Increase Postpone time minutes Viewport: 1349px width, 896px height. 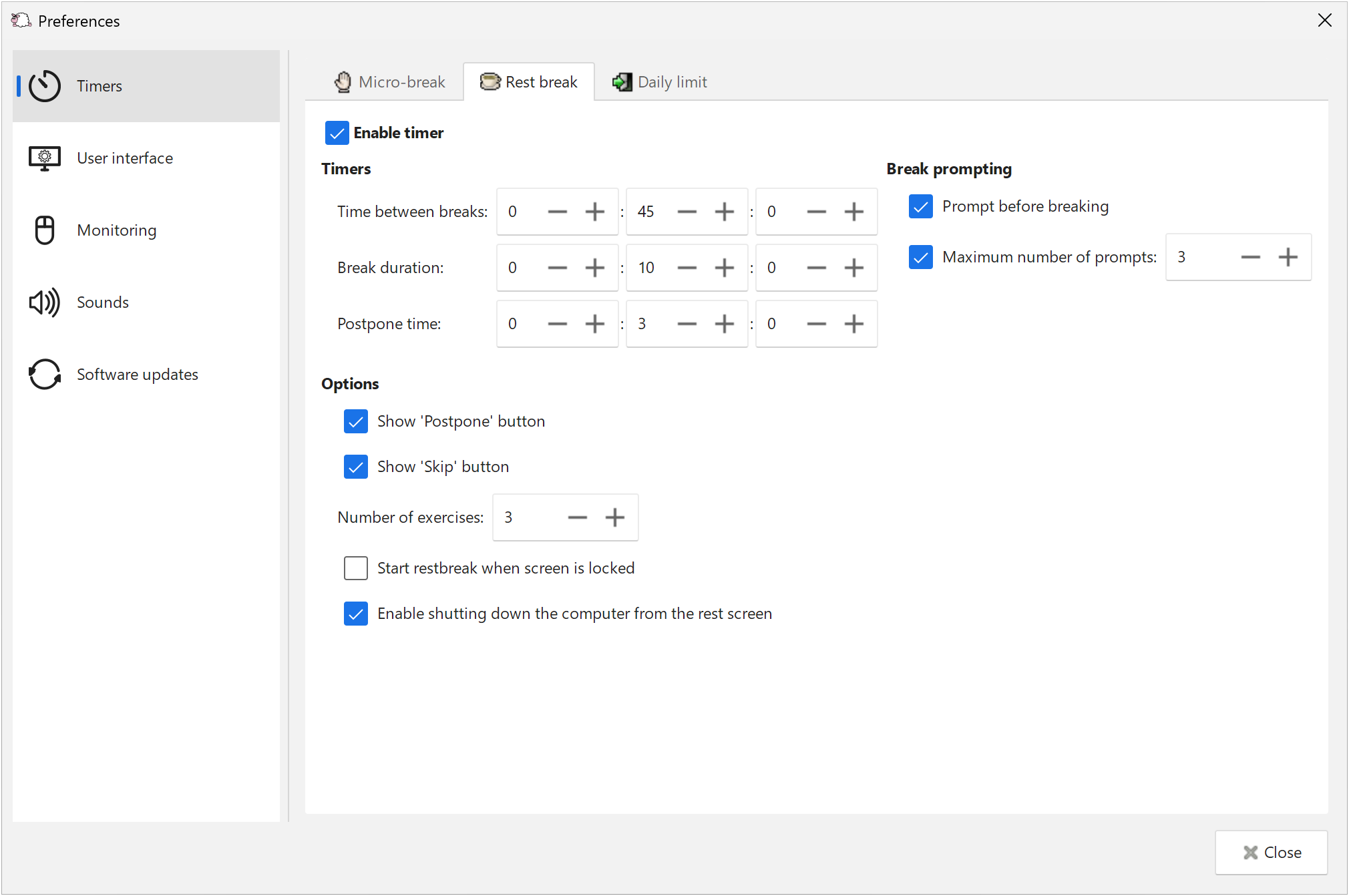click(x=725, y=324)
